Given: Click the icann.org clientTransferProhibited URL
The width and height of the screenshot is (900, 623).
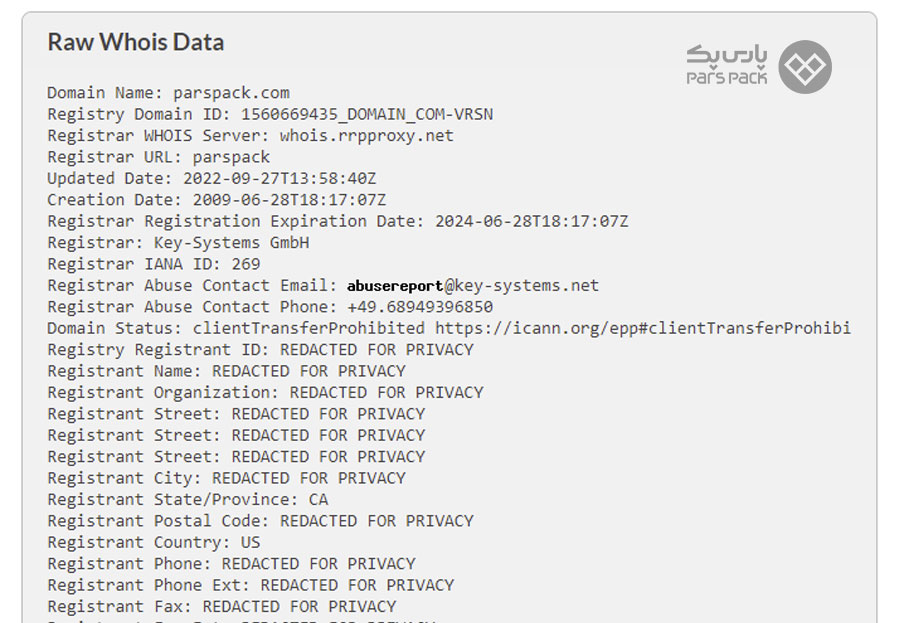Looking at the screenshot, I should pyautogui.click(x=643, y=328).
